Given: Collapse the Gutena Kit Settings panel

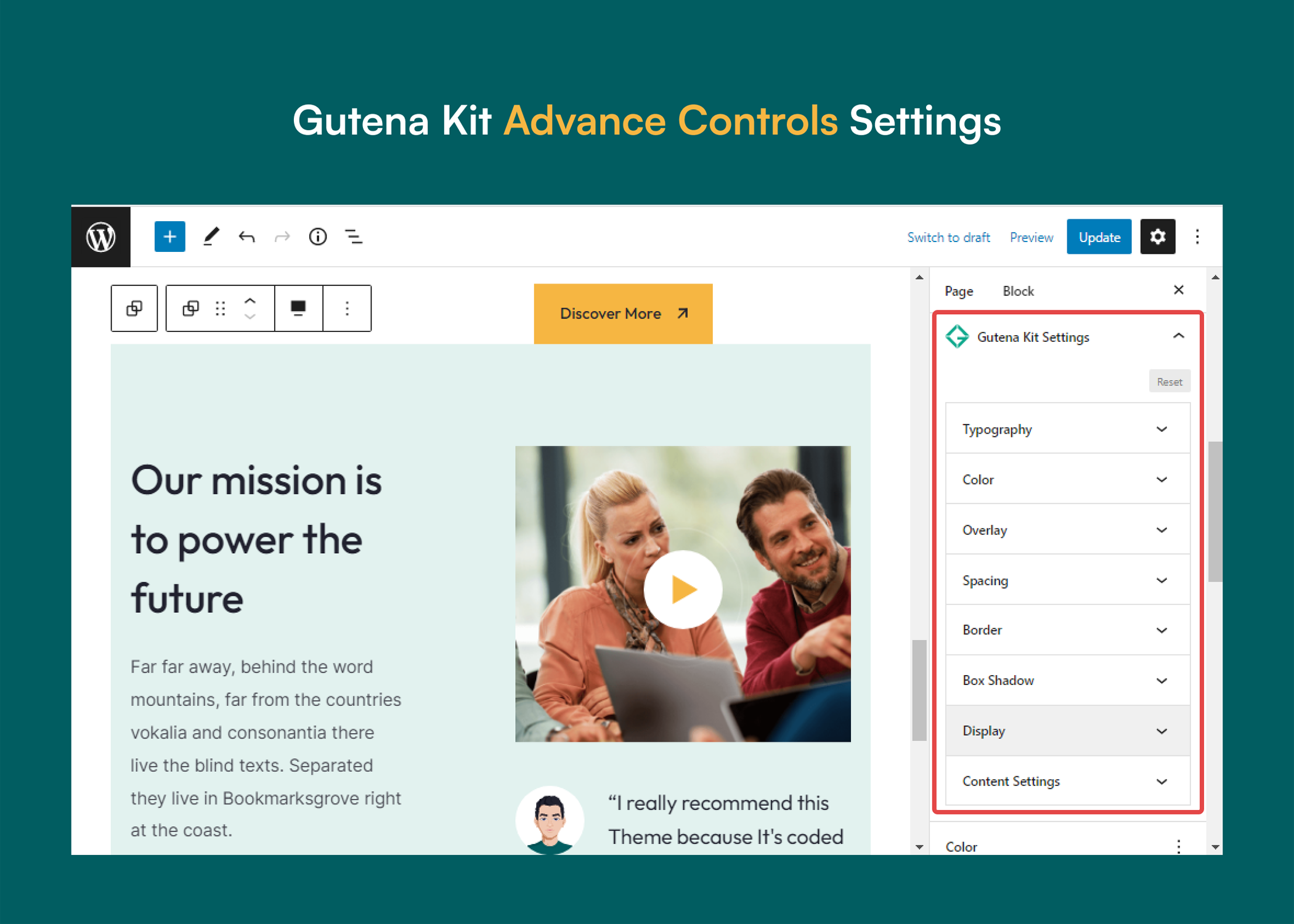Looking at the screenshot, I should coord(1178,336).
